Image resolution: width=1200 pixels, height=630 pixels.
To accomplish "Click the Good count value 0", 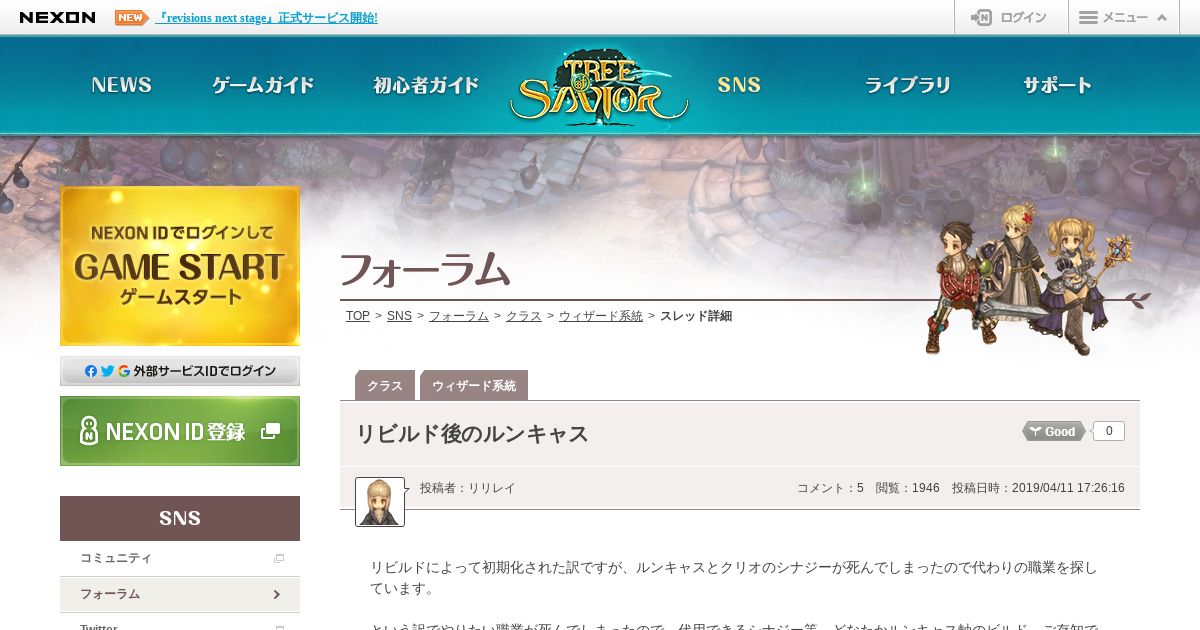I will pyautogui.click(x=1109, y=431).
